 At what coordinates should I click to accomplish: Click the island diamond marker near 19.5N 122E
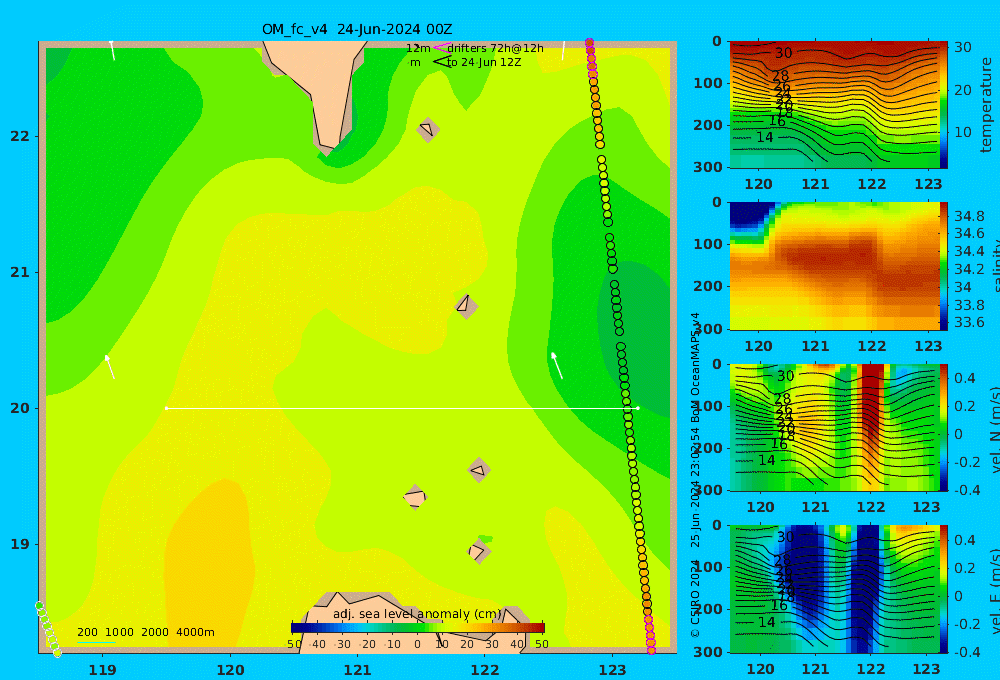478,470
